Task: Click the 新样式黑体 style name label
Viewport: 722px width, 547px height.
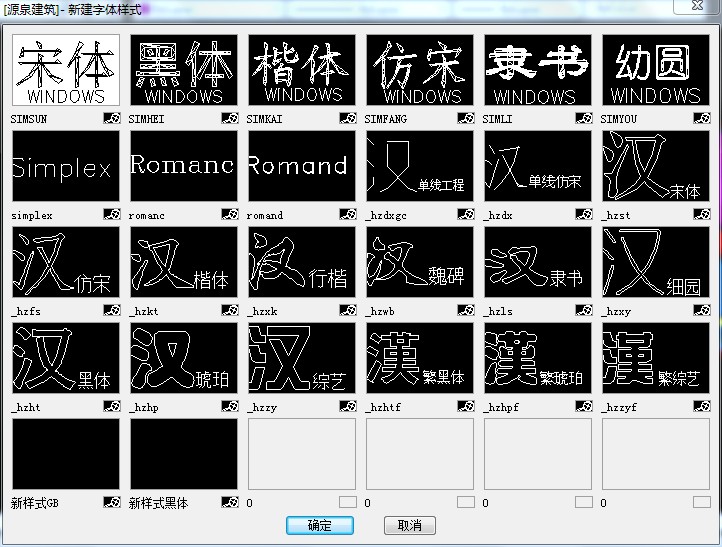Action: coord(158,503)
